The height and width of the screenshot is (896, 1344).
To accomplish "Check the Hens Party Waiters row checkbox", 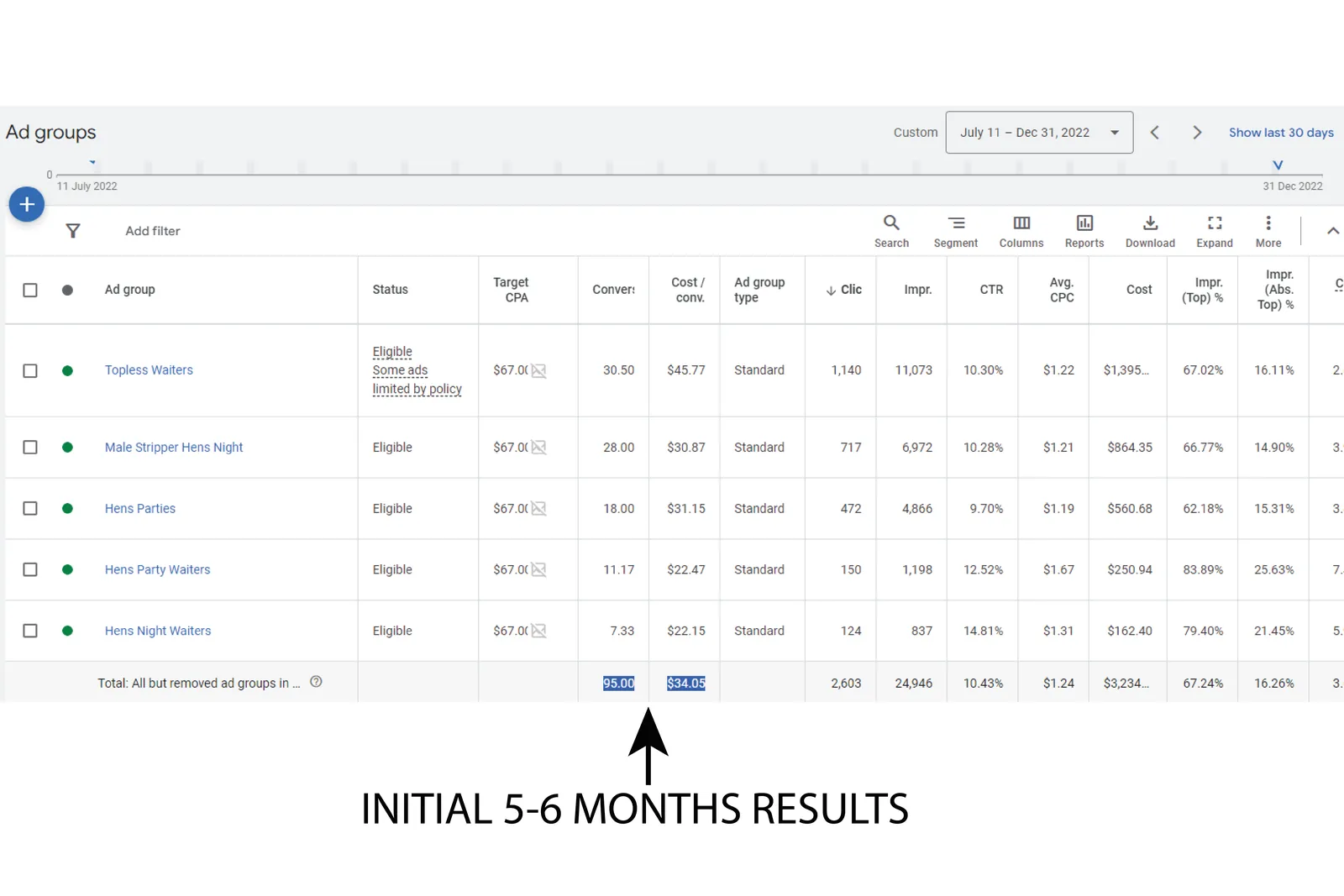I will point(30,569).
